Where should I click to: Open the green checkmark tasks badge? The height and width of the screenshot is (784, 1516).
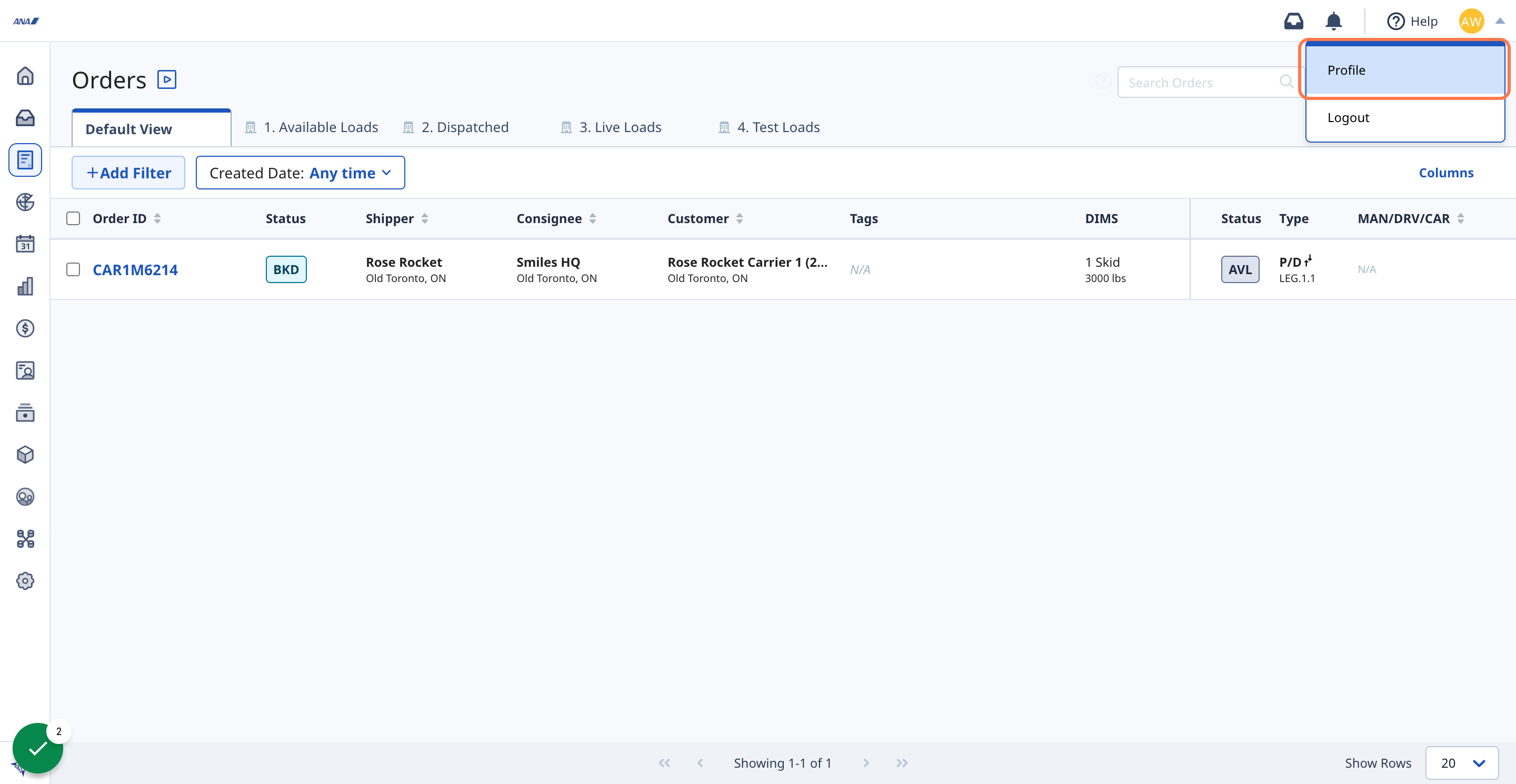(38, 748)
